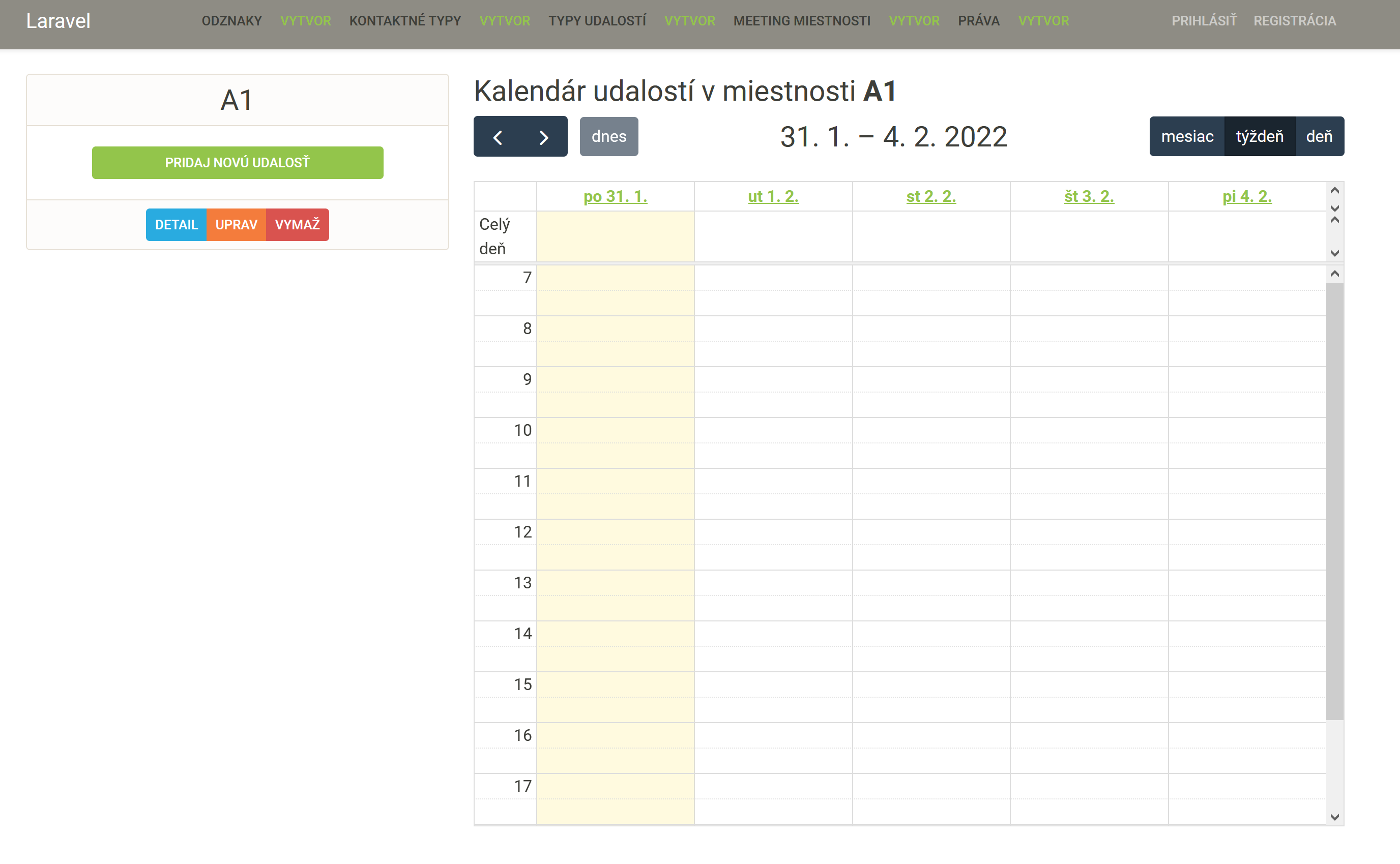Click the UPRAV edit button
The height and width of the screenshot is (864, 1400).
(236, 225)
